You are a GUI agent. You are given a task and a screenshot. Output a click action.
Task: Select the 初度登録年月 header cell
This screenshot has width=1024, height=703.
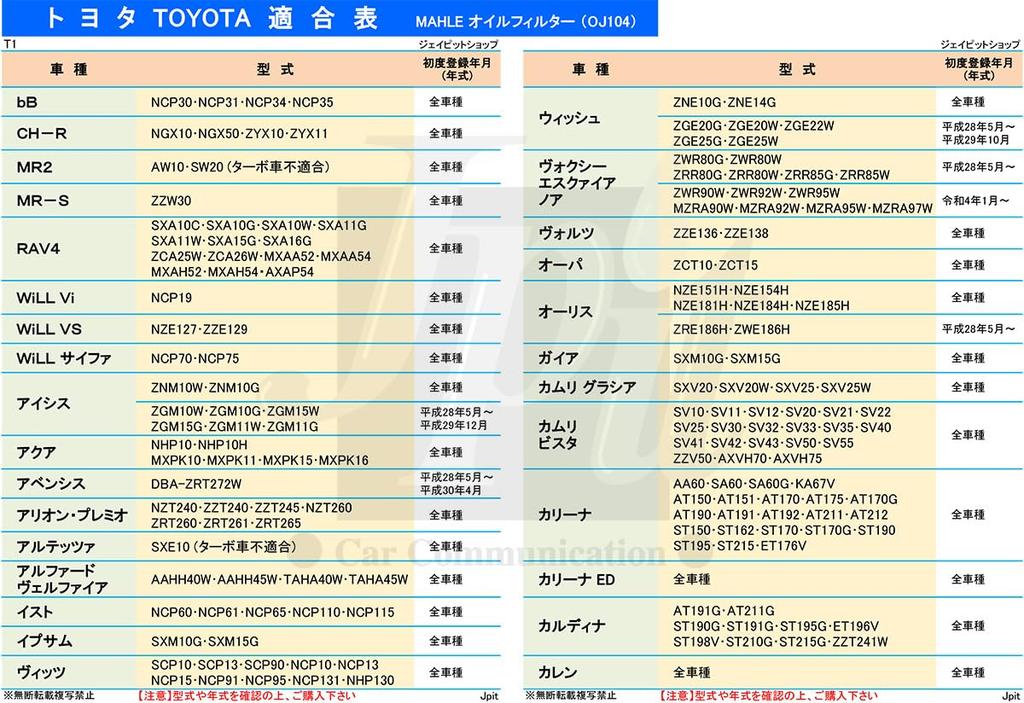pos(457,68)
